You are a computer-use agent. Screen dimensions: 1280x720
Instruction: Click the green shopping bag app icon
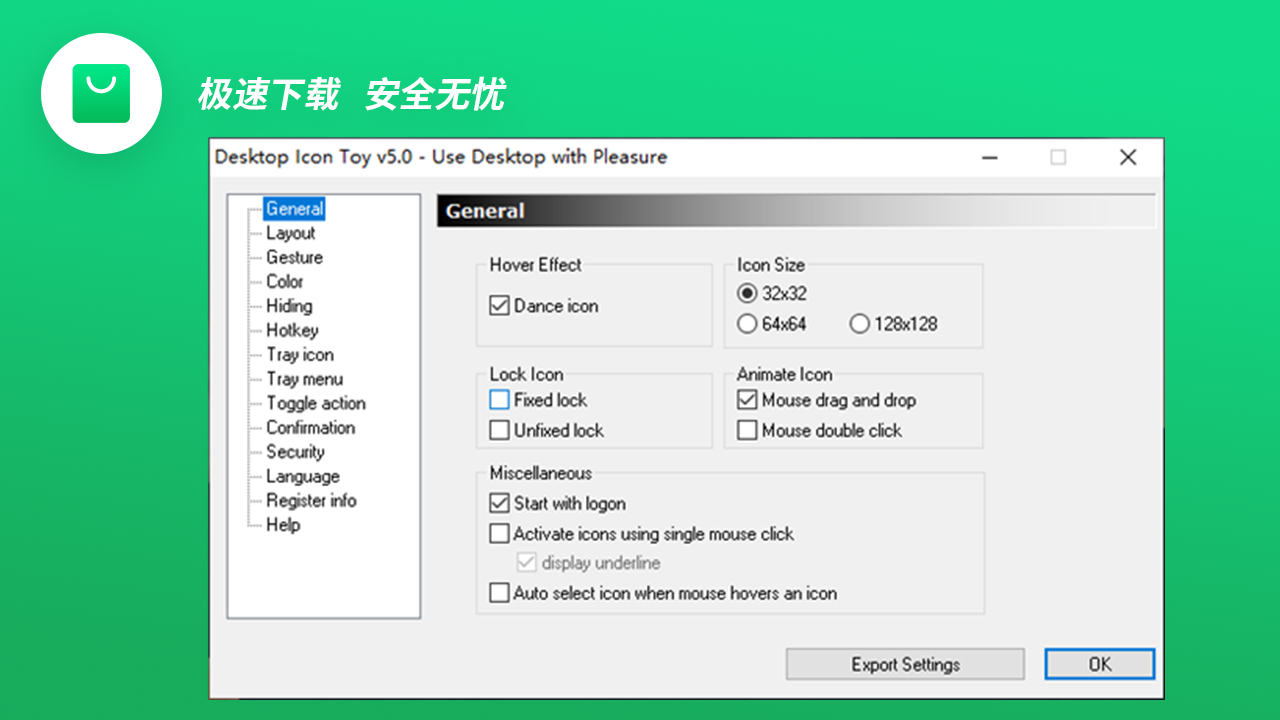101,93
